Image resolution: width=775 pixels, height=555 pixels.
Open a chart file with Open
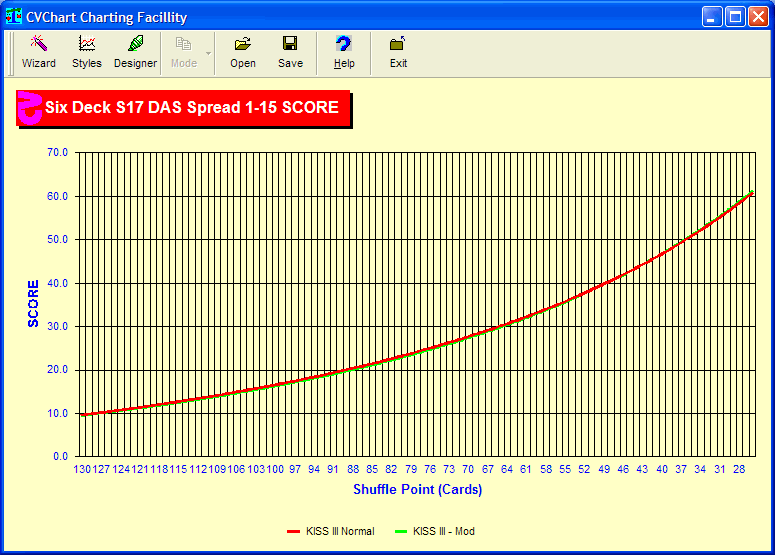tap(243, 52)
